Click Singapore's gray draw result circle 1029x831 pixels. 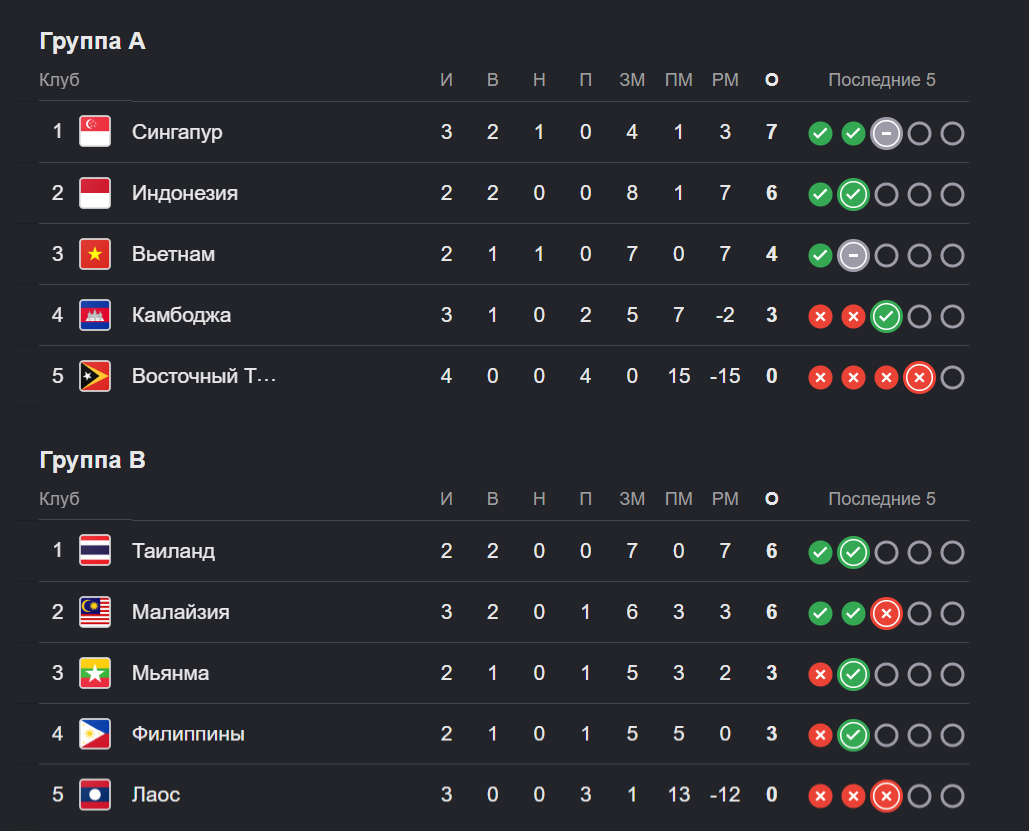(886, 134)
